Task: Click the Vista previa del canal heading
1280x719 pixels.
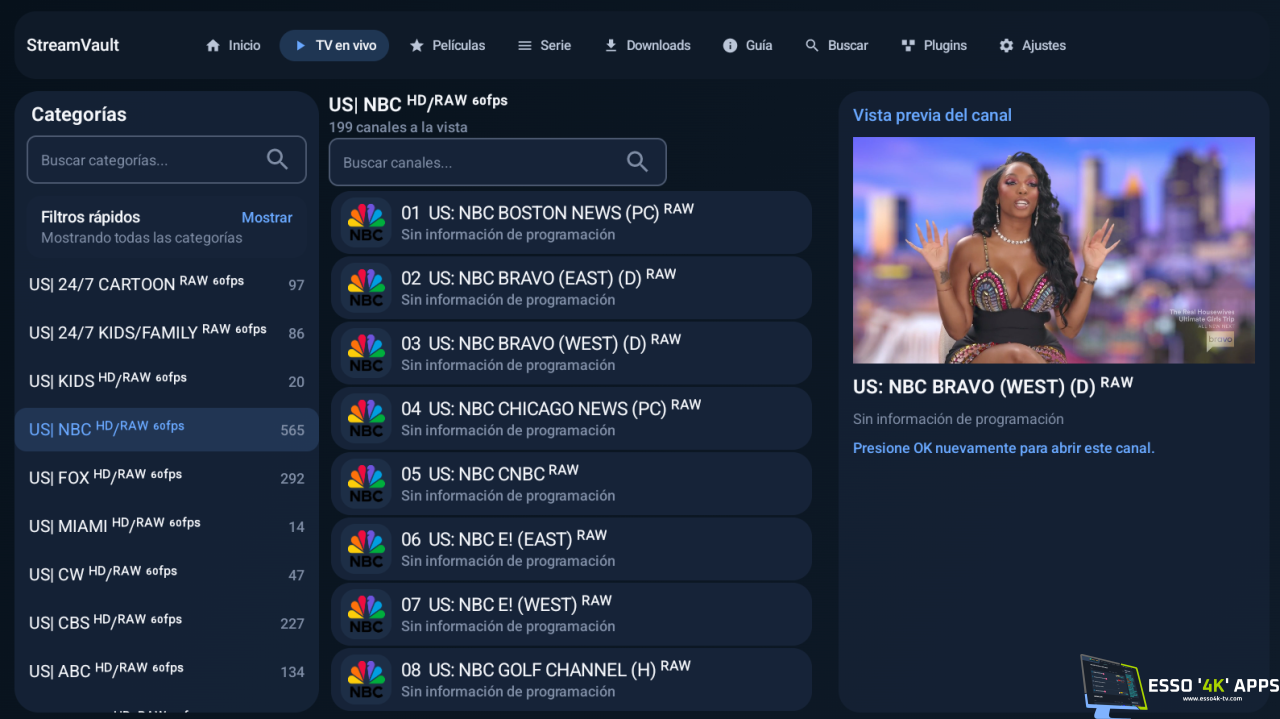Action: pyautogui.click(x=932, y=115)
